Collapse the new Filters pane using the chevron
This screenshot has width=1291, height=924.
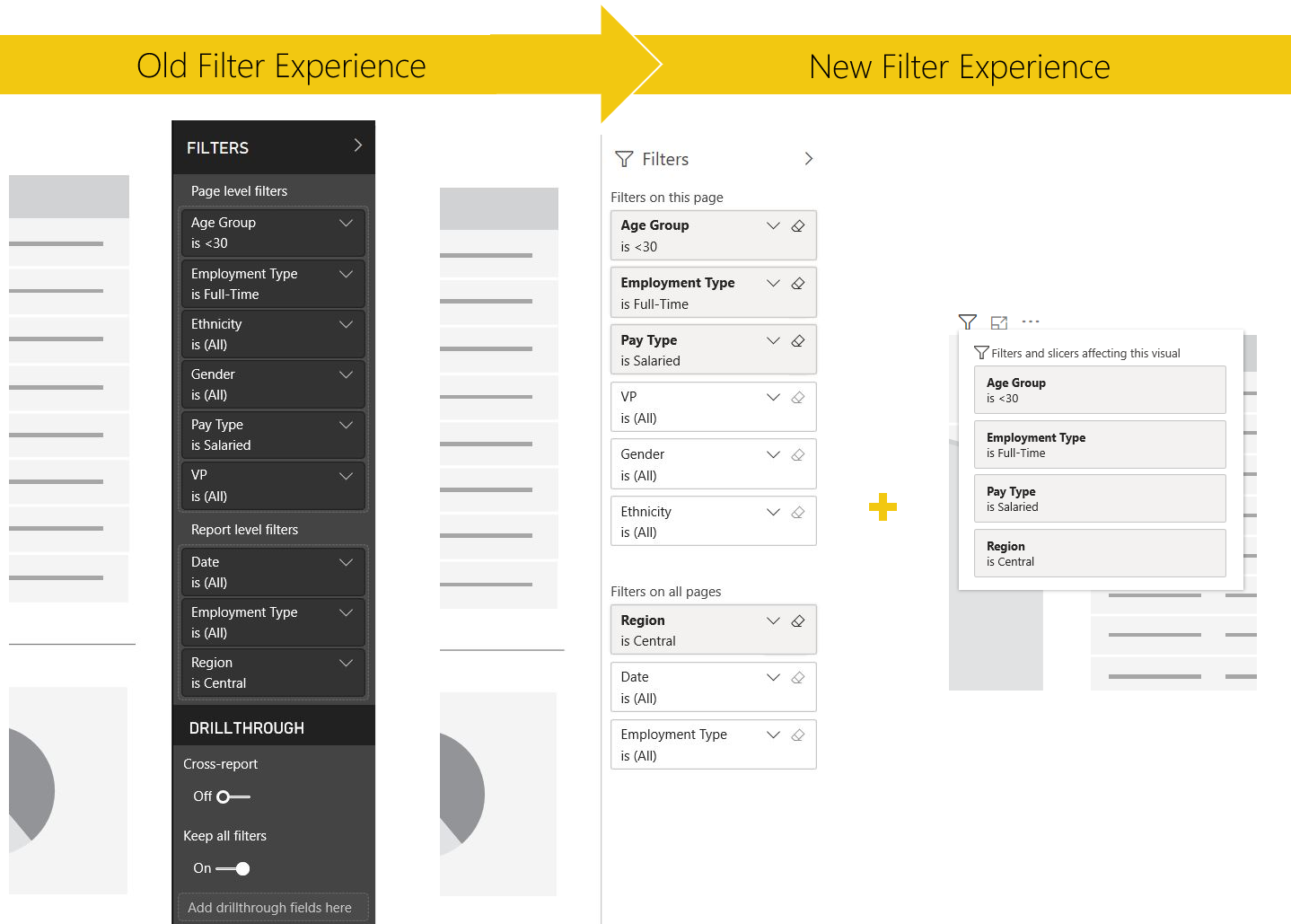click(808, 159)
